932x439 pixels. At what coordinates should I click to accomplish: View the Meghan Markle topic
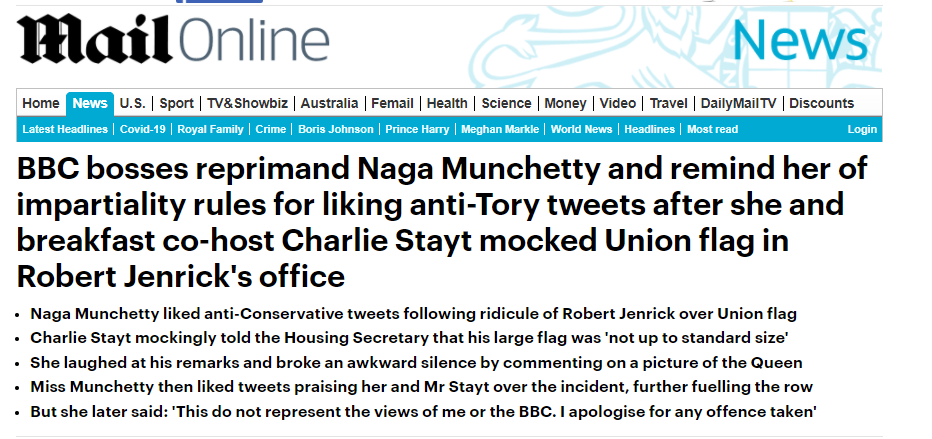[500, 129]
